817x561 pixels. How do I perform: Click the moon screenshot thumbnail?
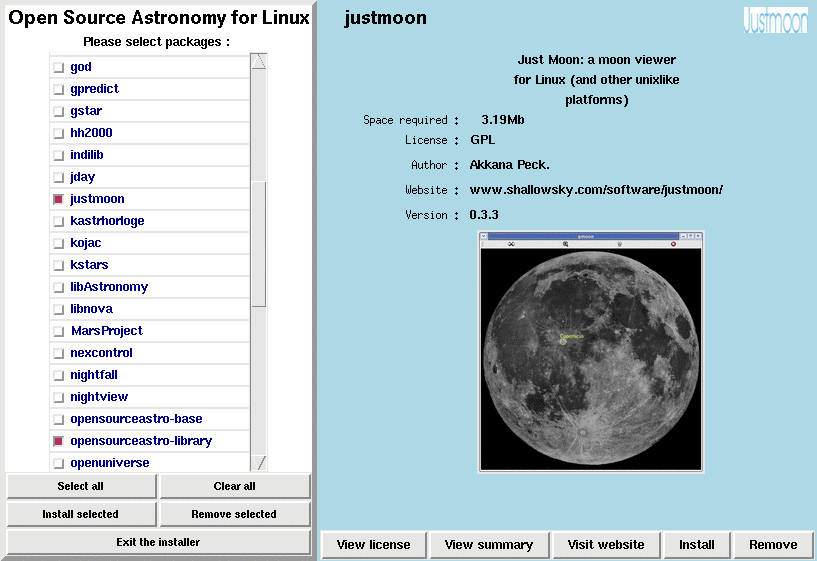click(590, 352)
